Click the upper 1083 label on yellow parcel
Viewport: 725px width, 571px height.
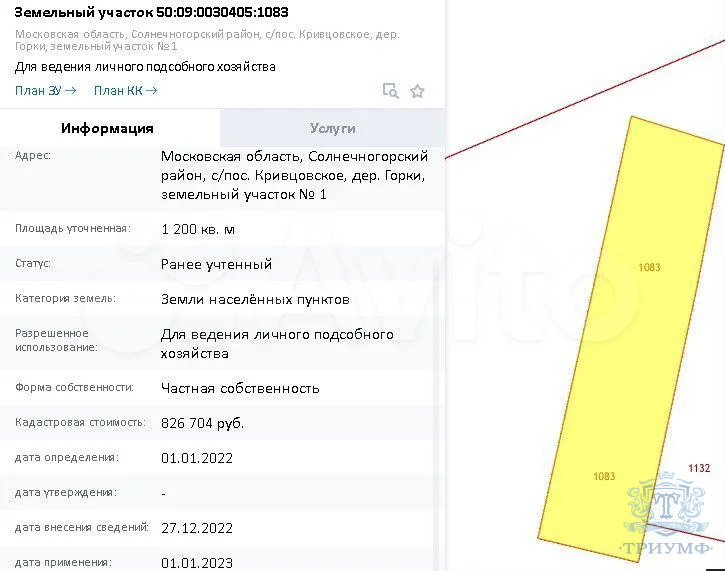pos(649,267)
